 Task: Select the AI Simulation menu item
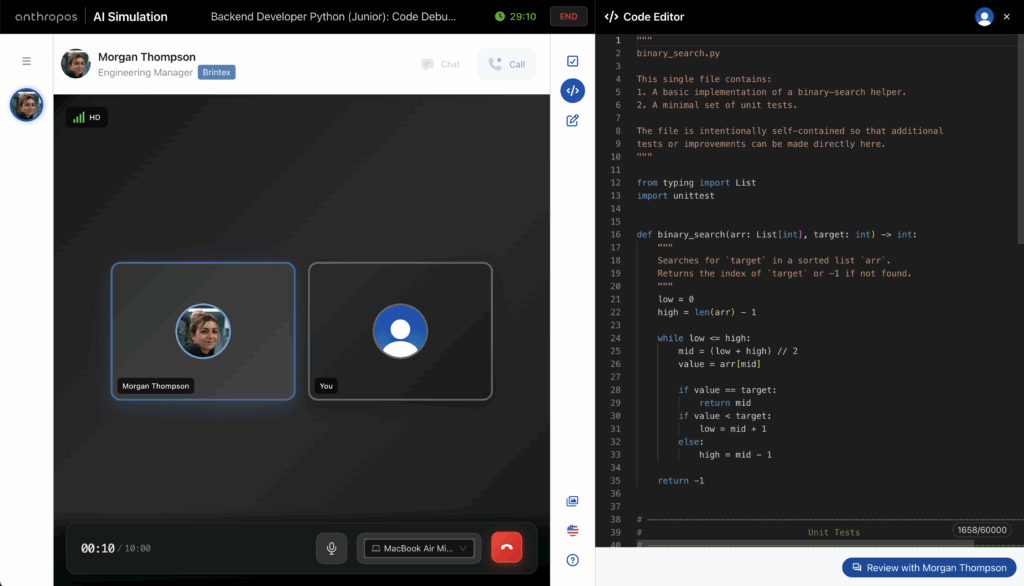[128, 16]
